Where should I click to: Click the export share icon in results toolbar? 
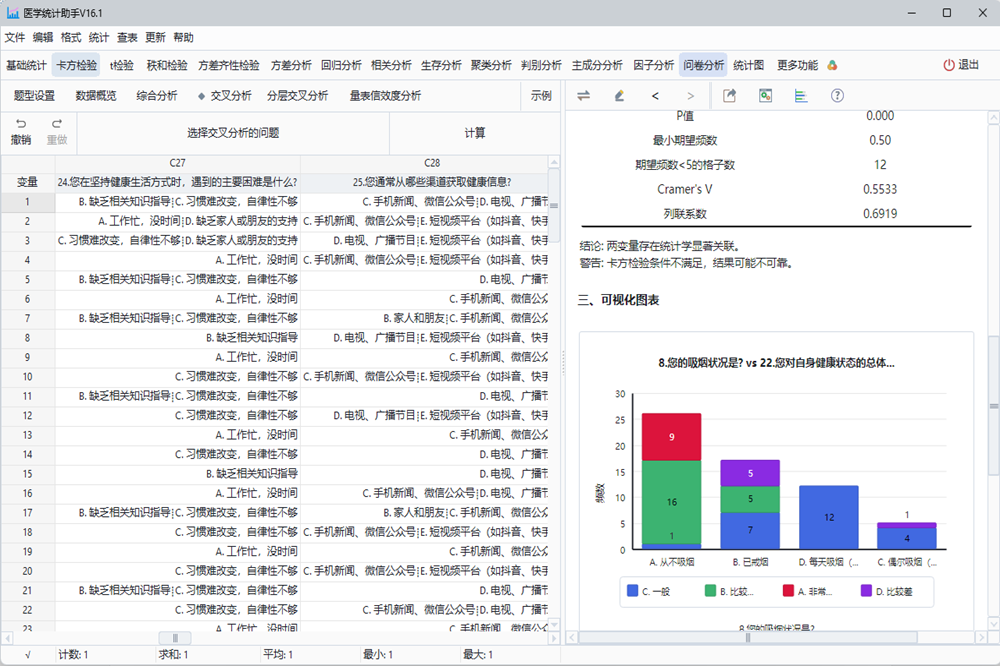pyautogui.click(x=730, y=96)
